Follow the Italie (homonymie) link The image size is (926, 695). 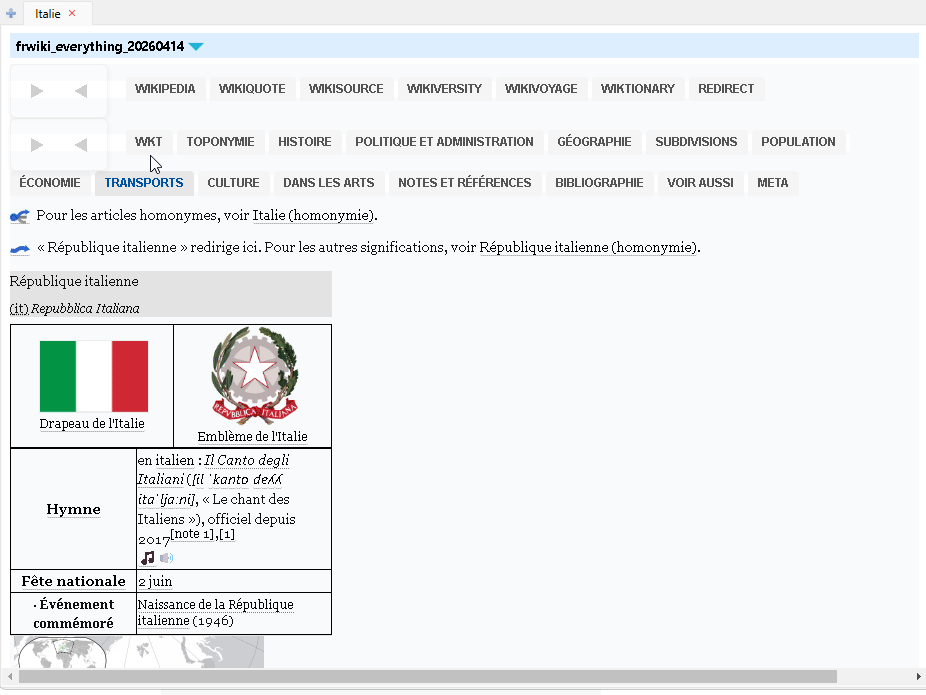point(313,216)
